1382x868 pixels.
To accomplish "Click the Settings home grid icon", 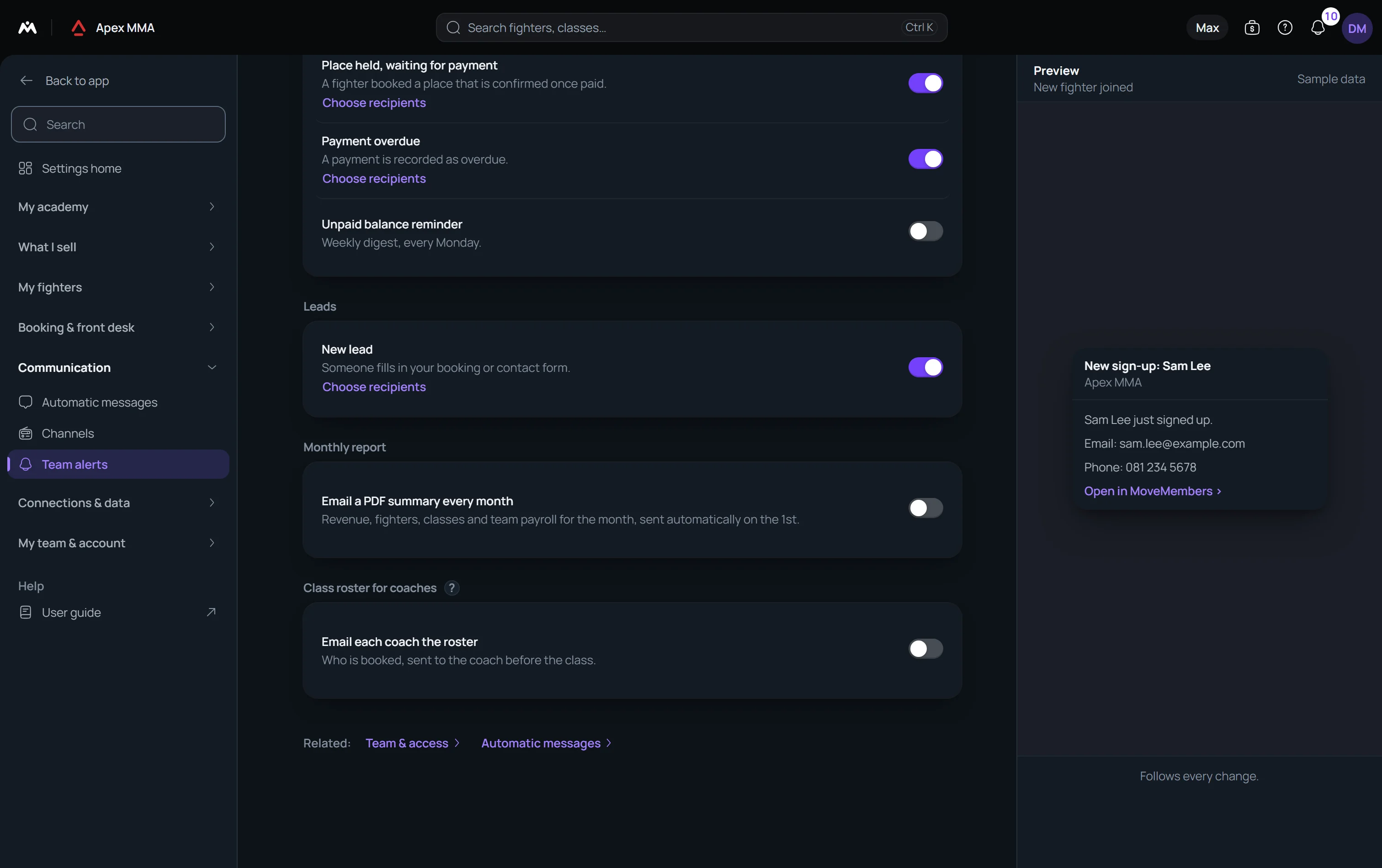I will click(x=25, y=168).
